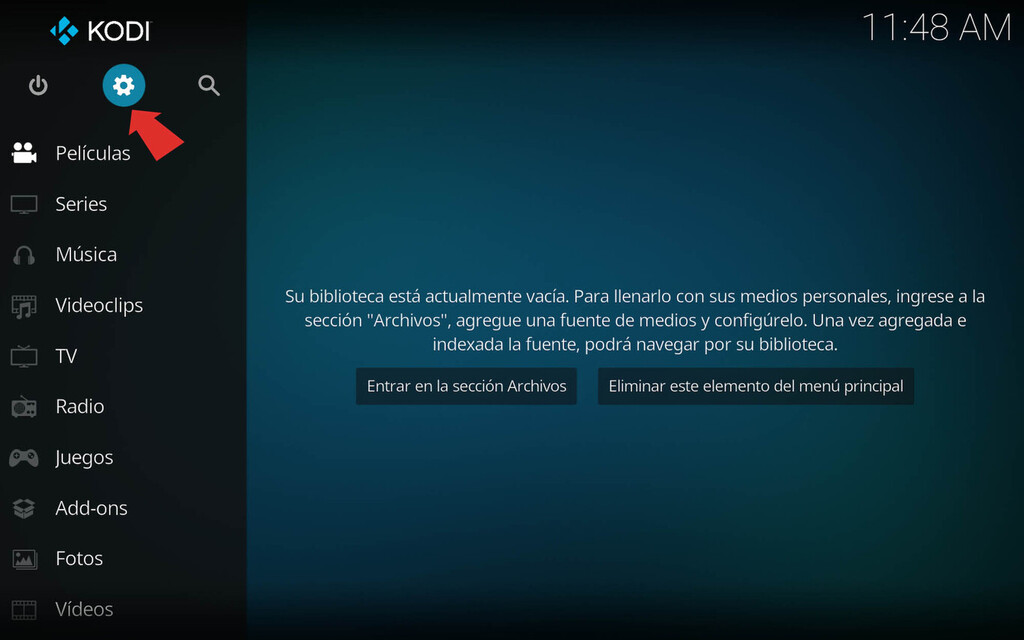Screen dimensions: 1024x640
Task: Click the TV set icon beside TV
Action: [x=25, y=355]
